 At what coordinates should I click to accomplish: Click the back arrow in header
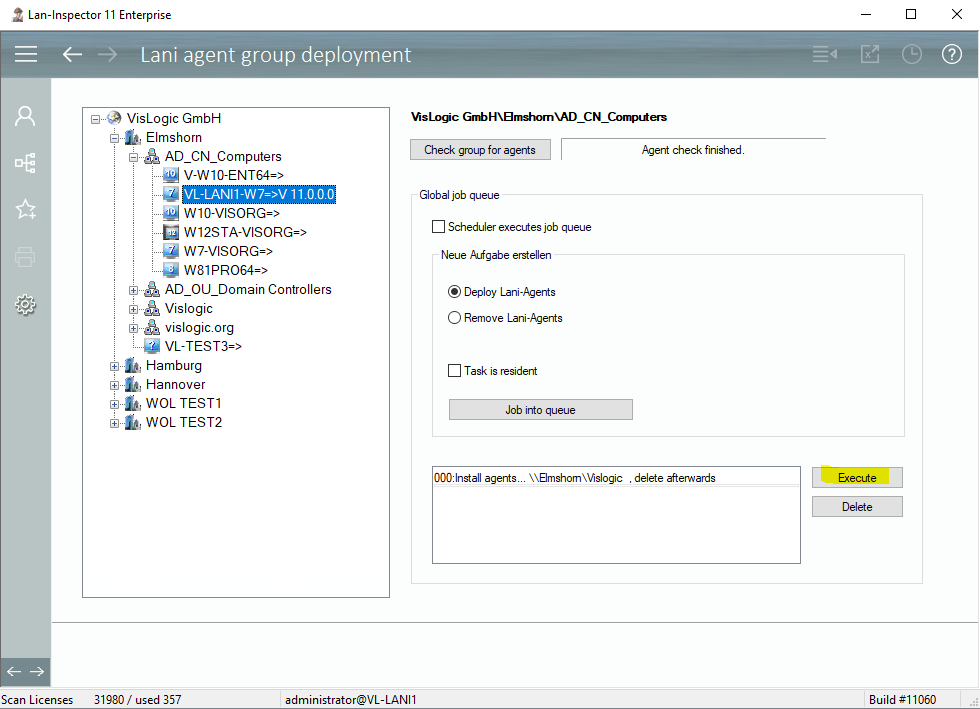72,54
